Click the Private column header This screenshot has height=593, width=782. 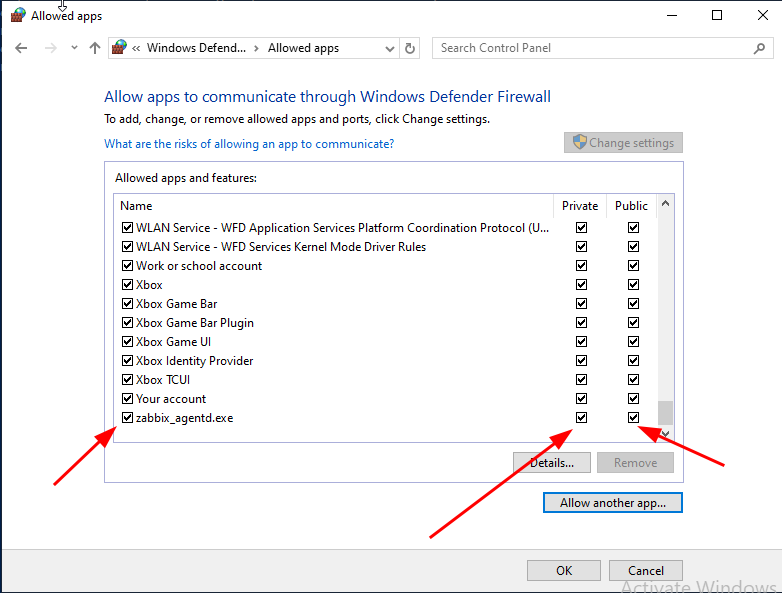tap(580, 206)
